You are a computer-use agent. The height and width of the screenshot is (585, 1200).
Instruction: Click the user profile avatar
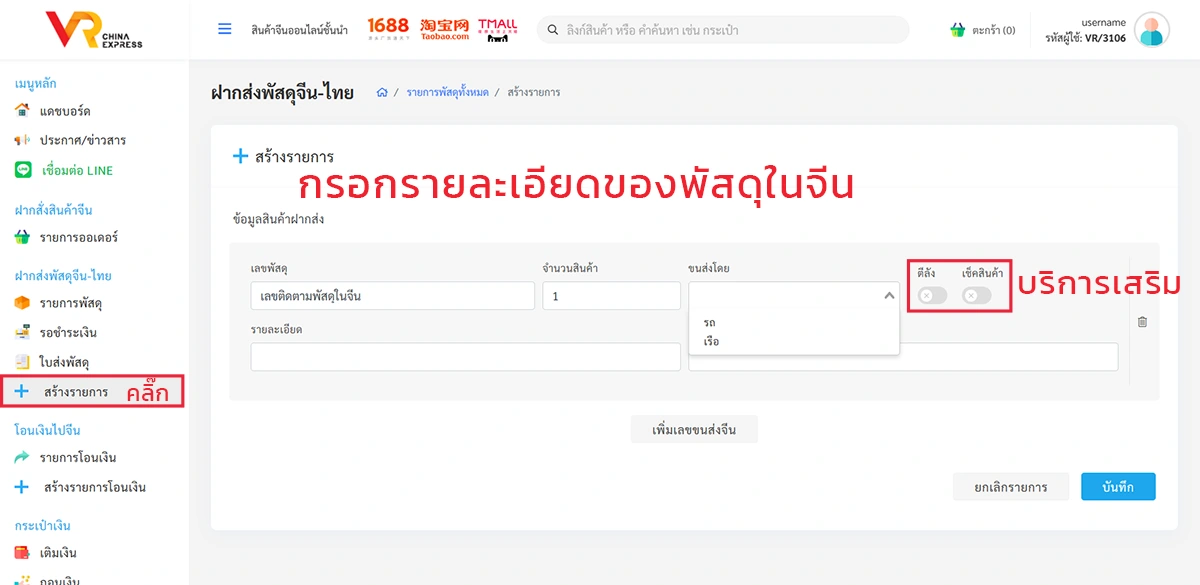[1152, 30]
